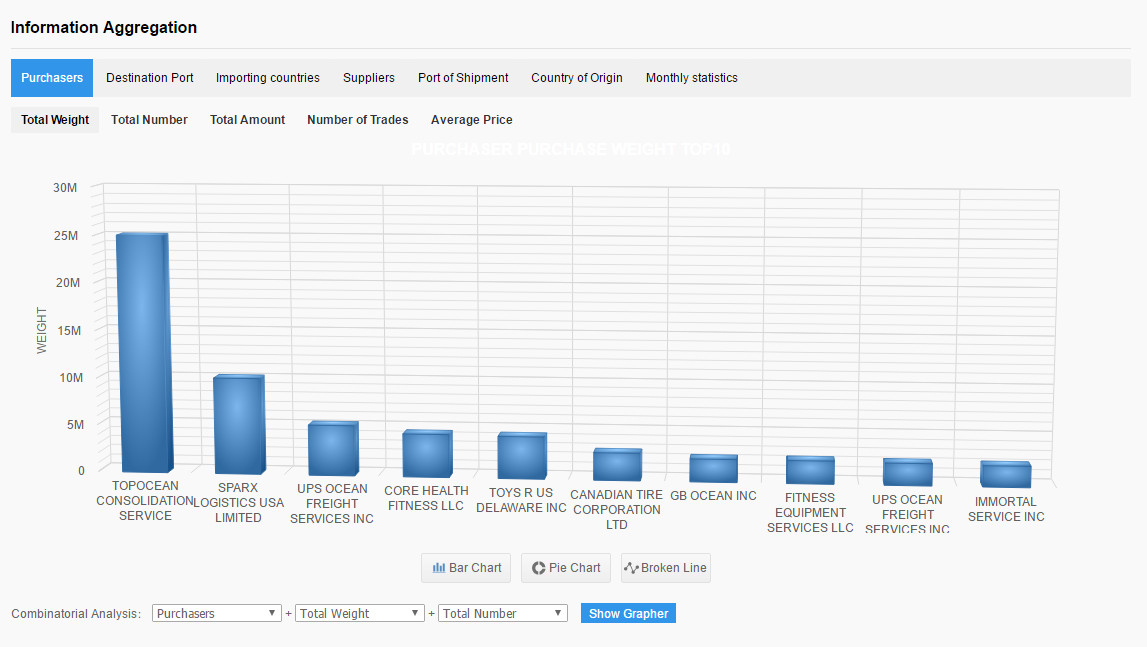This screenshot has height=647, width=1147.
Task: Click the Combinatorial Analysis label
Action: (76, 614)
